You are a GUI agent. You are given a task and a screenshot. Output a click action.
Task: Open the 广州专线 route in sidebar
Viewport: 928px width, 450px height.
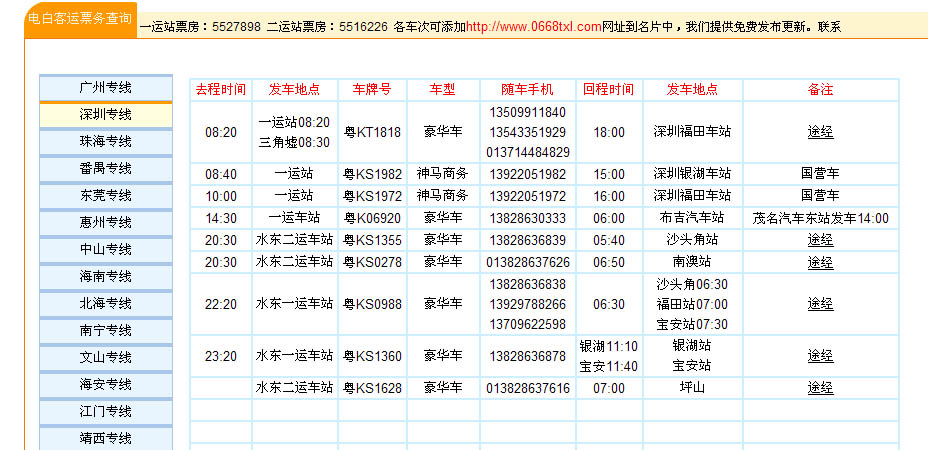click(x=106, y=88)
